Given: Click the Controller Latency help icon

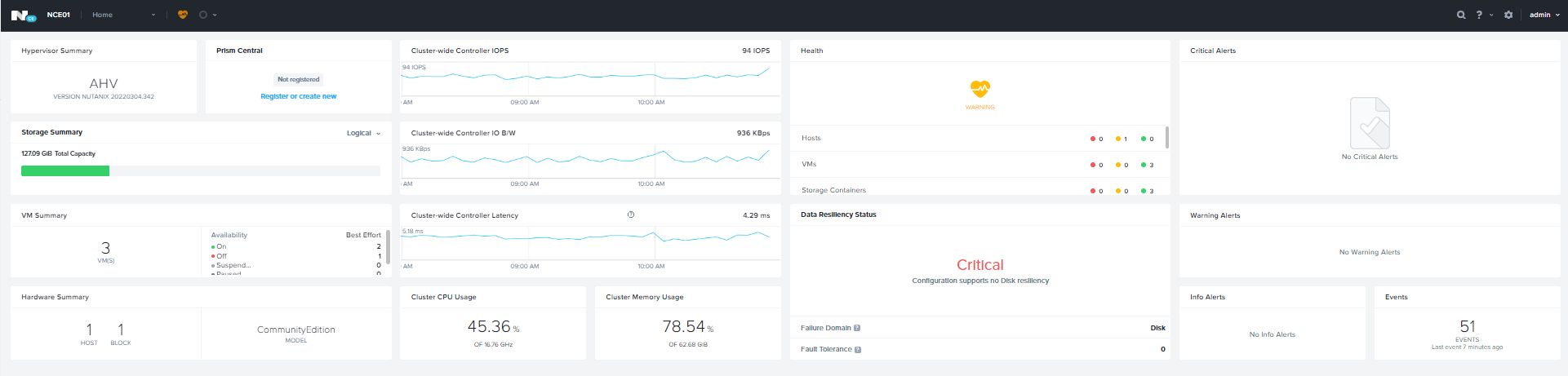Looking at the screenshot, I should coord(631,215).
